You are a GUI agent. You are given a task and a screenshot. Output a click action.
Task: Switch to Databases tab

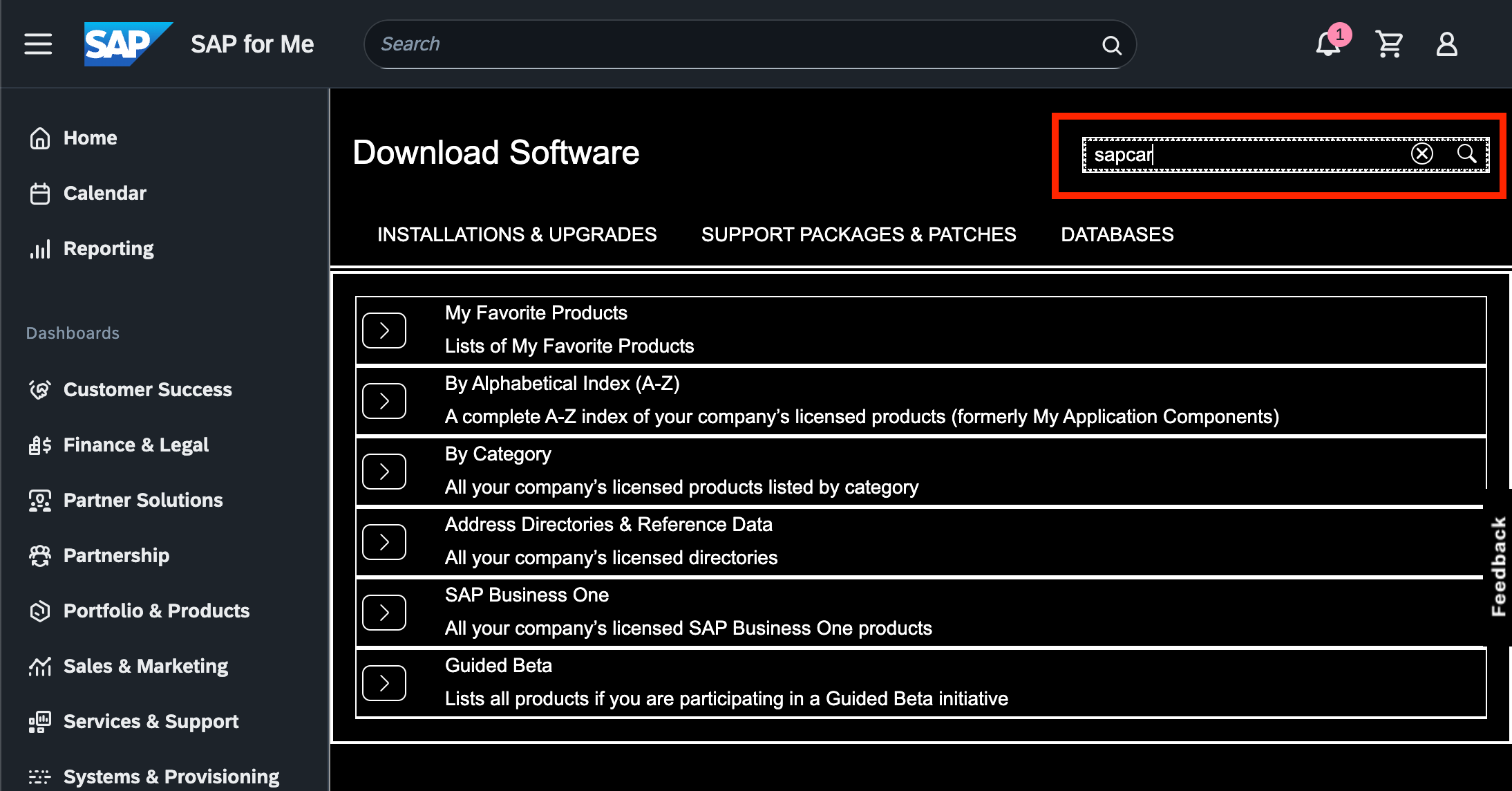tap(1117, 234)
